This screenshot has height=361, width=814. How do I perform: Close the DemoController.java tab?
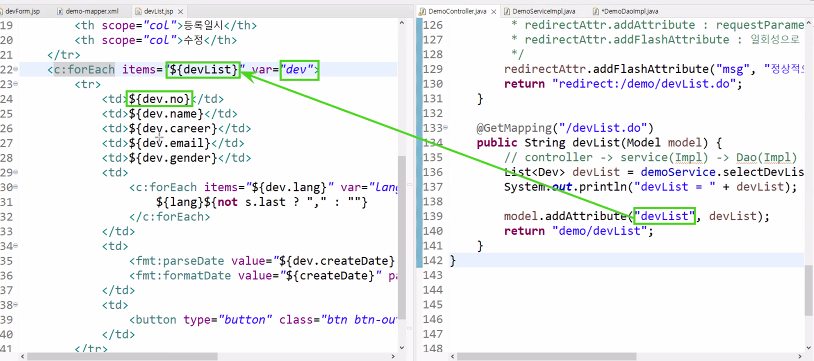point(493,11)
